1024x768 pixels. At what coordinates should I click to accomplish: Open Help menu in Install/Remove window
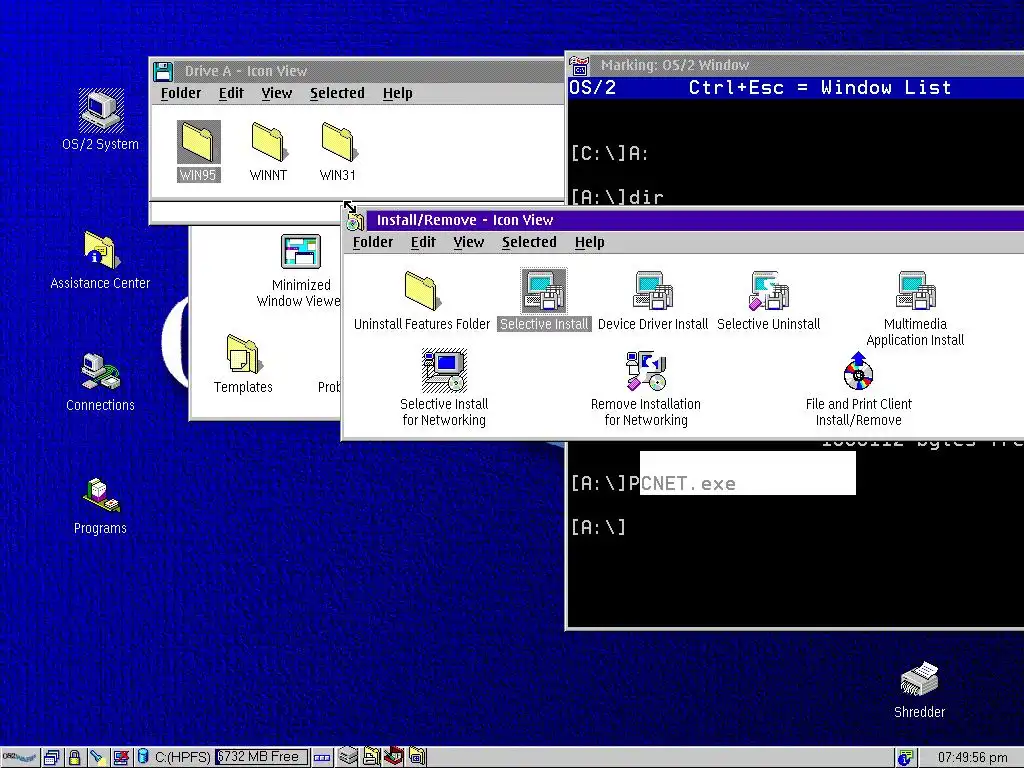(590, 242)
